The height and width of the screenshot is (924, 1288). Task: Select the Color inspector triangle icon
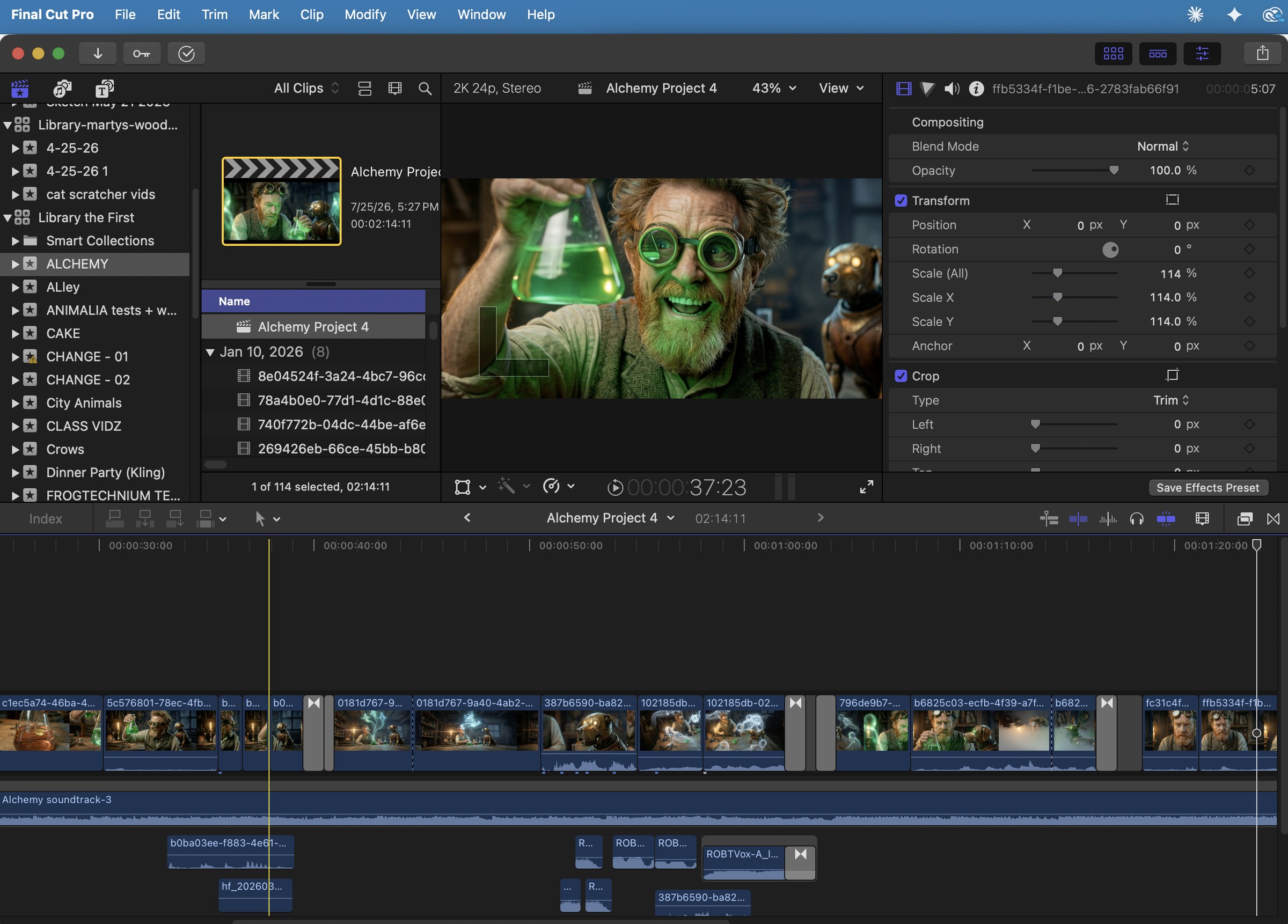[927, 89]
